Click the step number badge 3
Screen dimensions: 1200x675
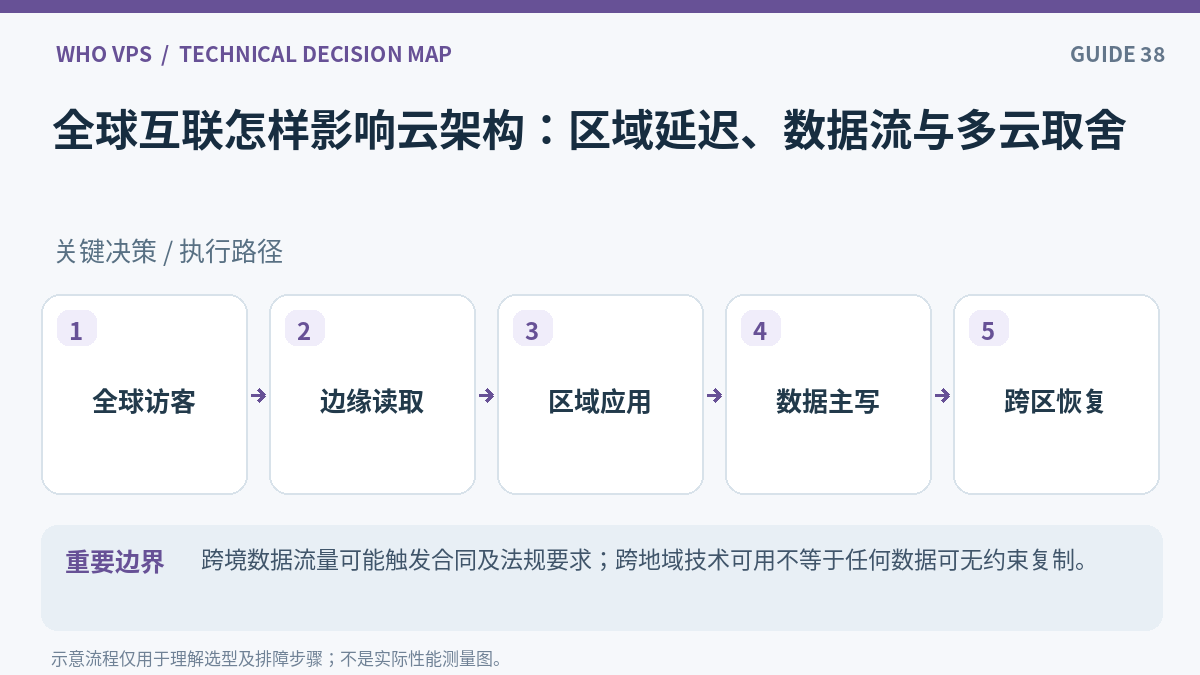point(533,329)
